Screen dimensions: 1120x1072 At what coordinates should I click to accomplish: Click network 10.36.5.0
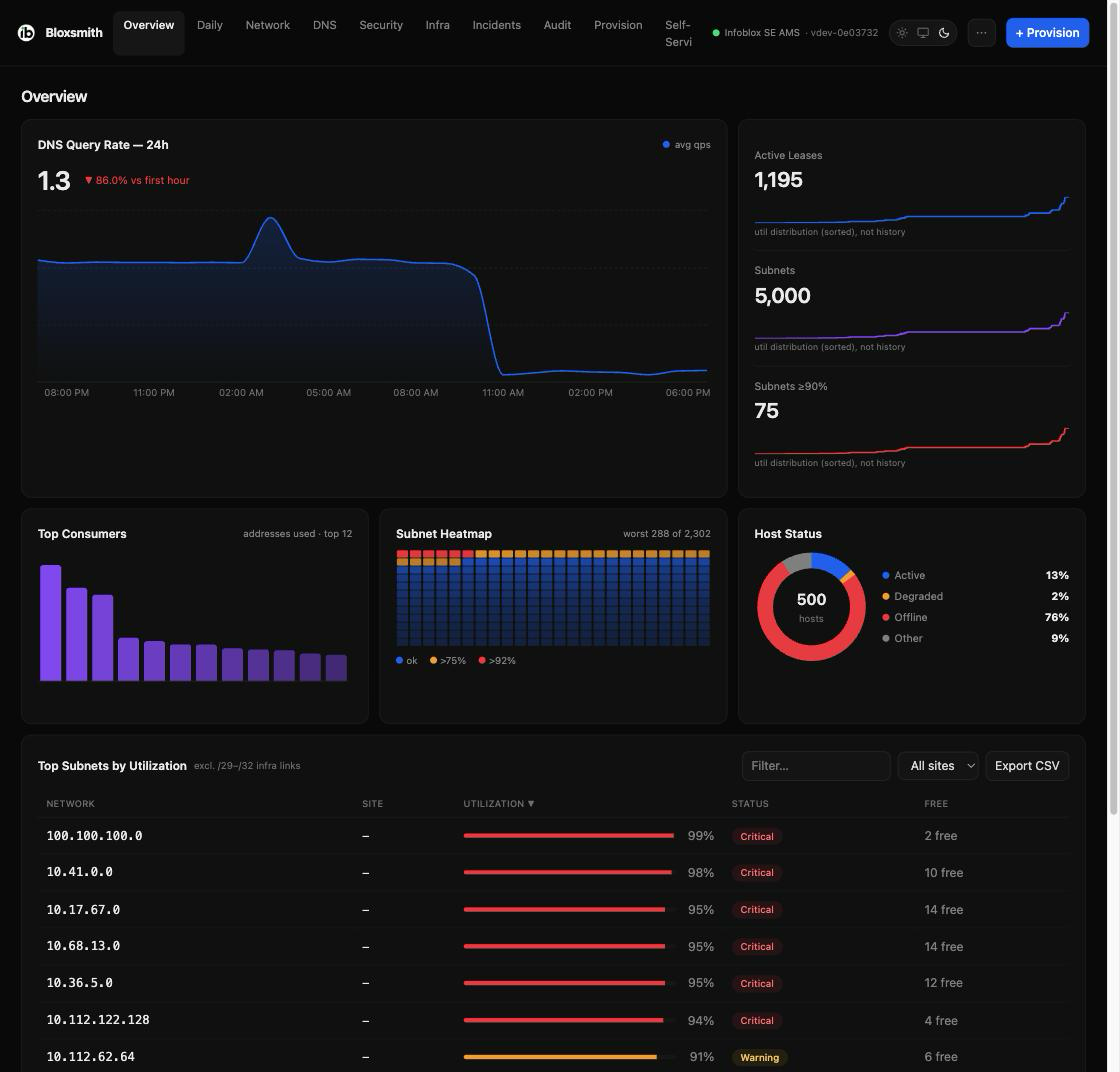pyautogui.click(x=79, y=983)
